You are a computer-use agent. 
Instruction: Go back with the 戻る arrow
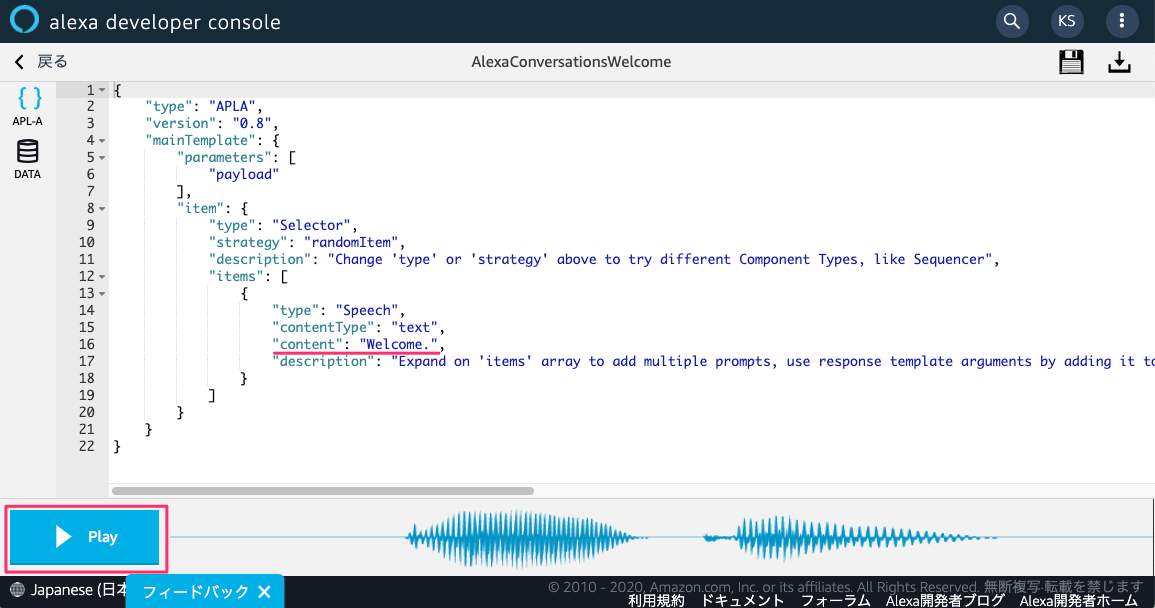[41, 62]
